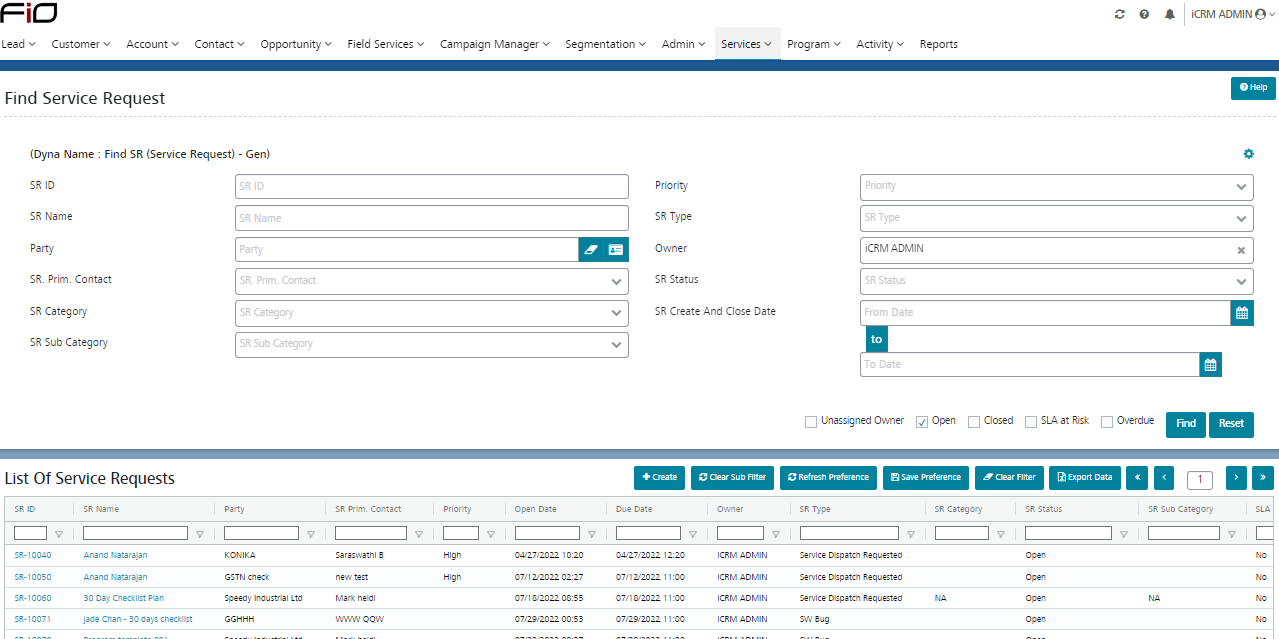Viewport: 1279px width, 639px height.
Task: Expand the Priority dropdown
Action: (1241, 187)
